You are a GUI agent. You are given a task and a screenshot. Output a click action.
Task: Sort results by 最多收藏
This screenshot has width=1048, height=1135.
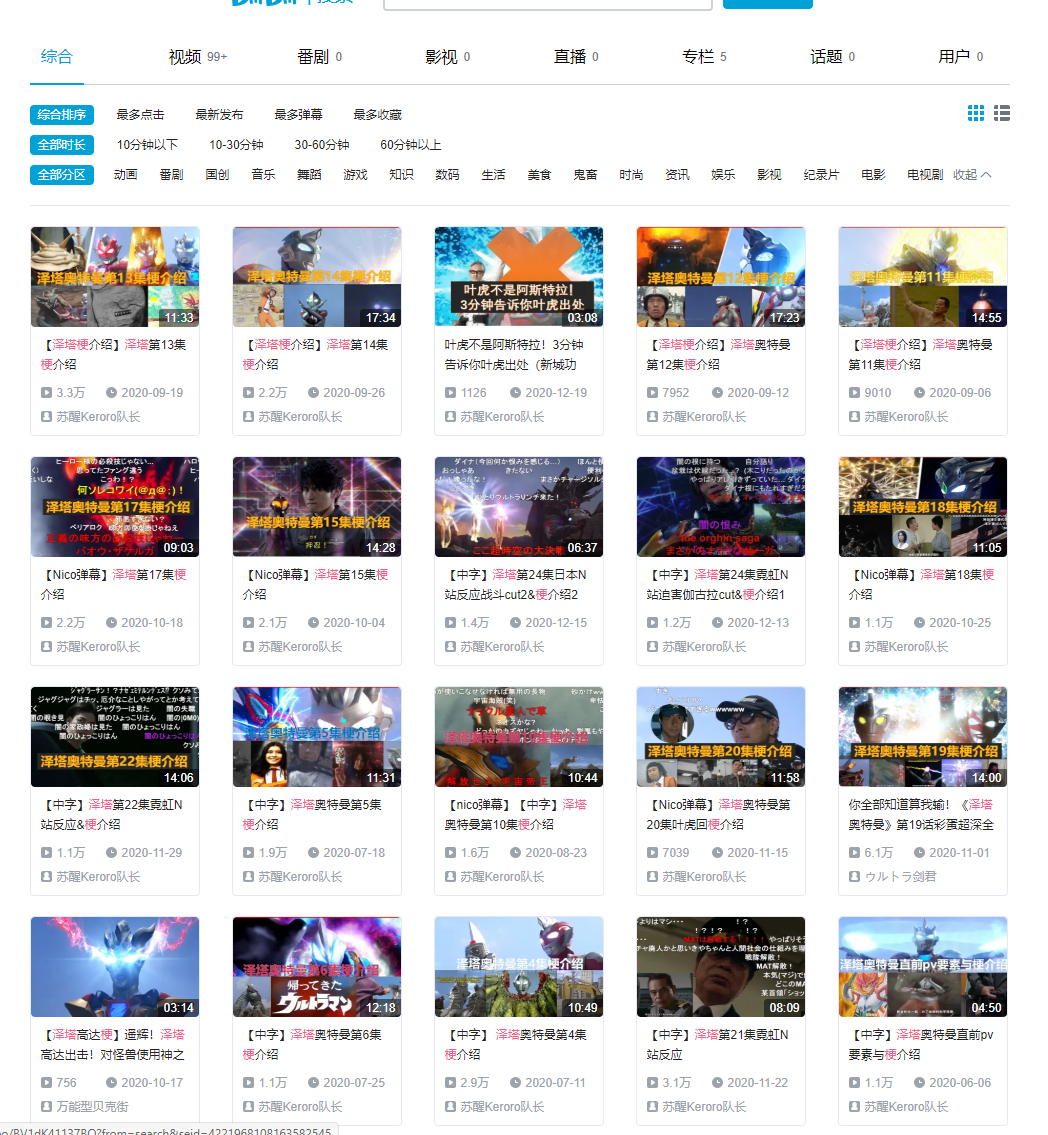point(377,114)
